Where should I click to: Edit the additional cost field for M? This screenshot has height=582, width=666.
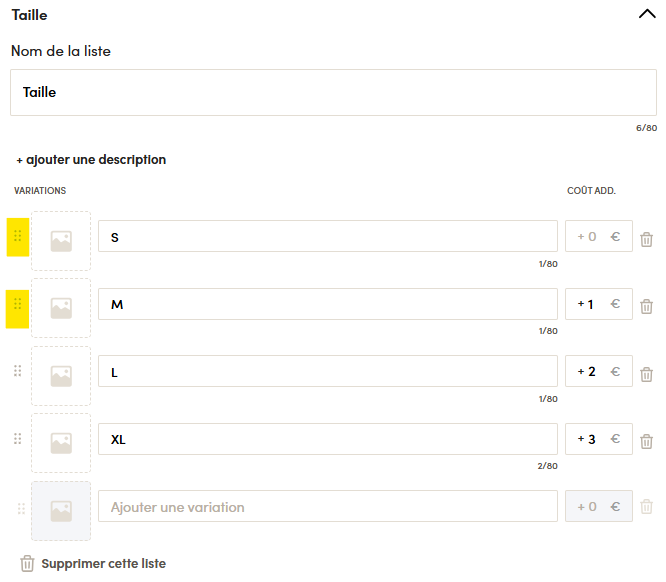598,304
